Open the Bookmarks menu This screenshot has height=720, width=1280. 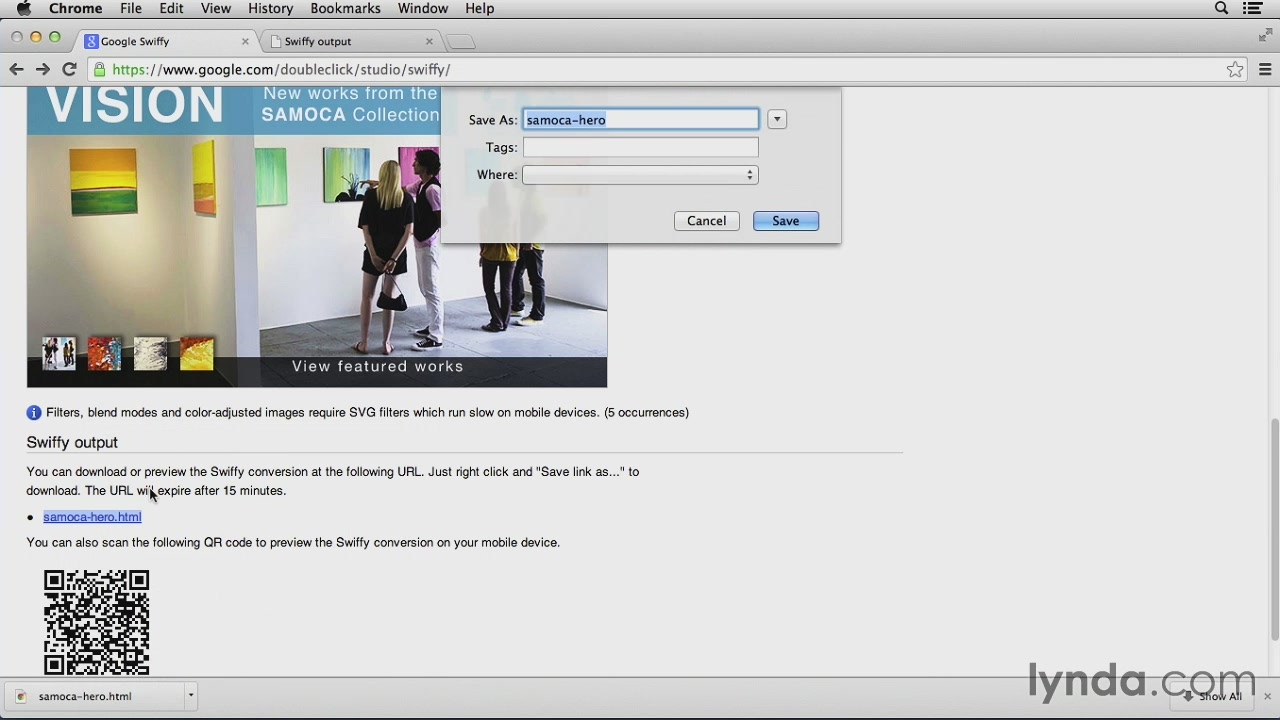coord(345,9)
